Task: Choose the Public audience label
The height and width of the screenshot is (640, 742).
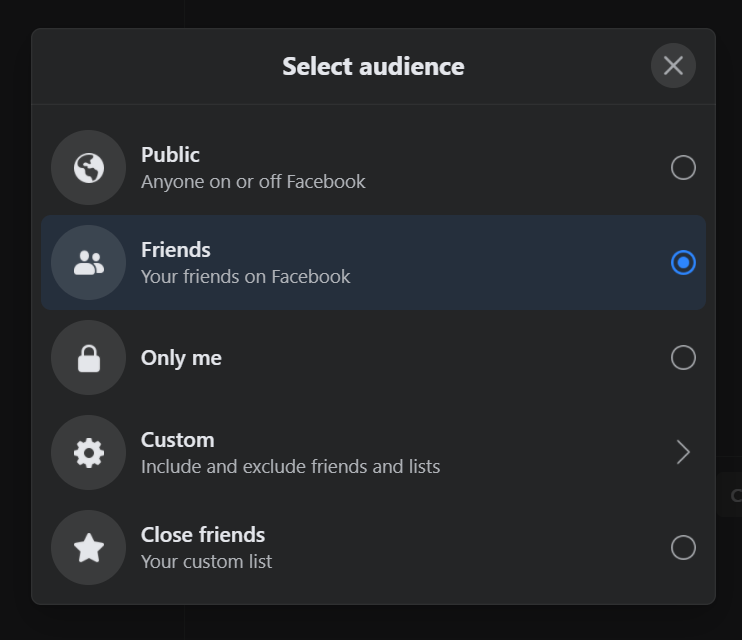Action: (x=170, y=155)
